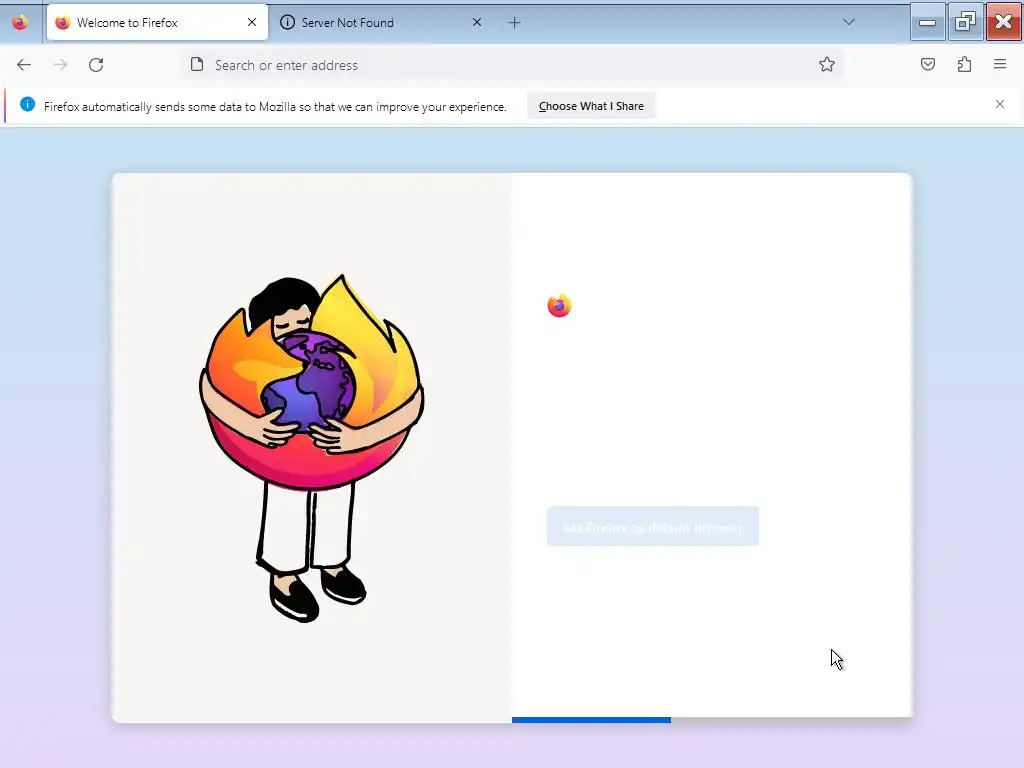The image size is (1024, 768).
Task: Open the application hamburger menu
Action: [x=1000, y=64]
